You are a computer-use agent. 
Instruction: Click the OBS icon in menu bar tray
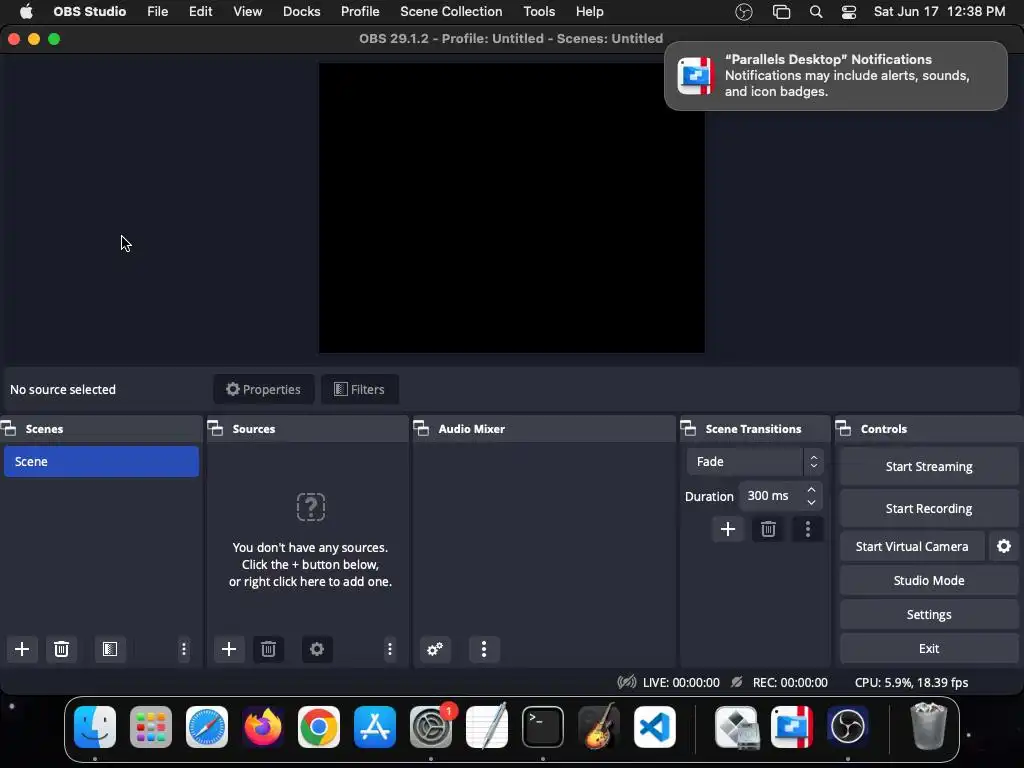744,12
